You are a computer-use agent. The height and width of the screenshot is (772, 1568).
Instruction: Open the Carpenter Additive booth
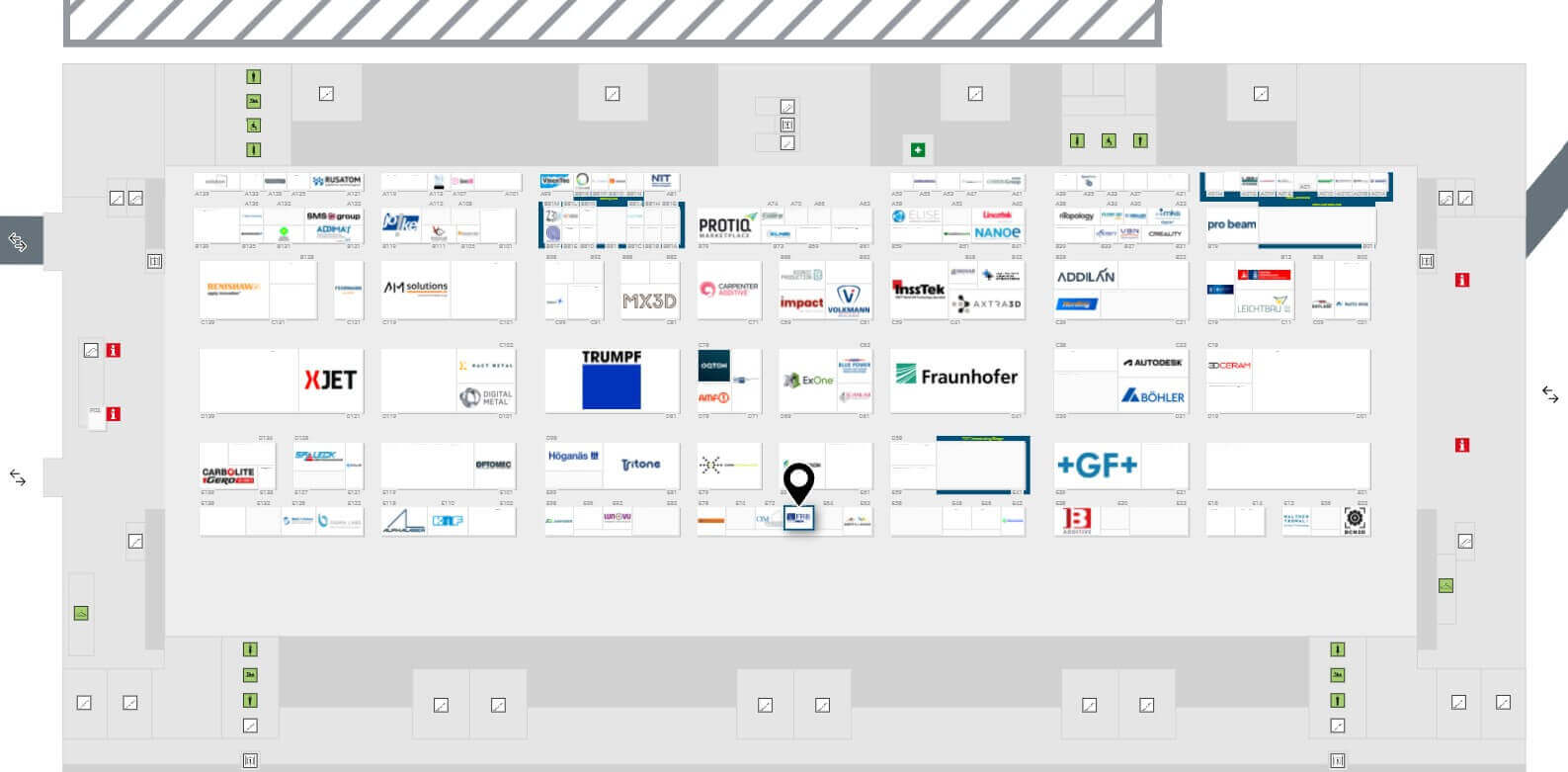click(x=729, y=290)
